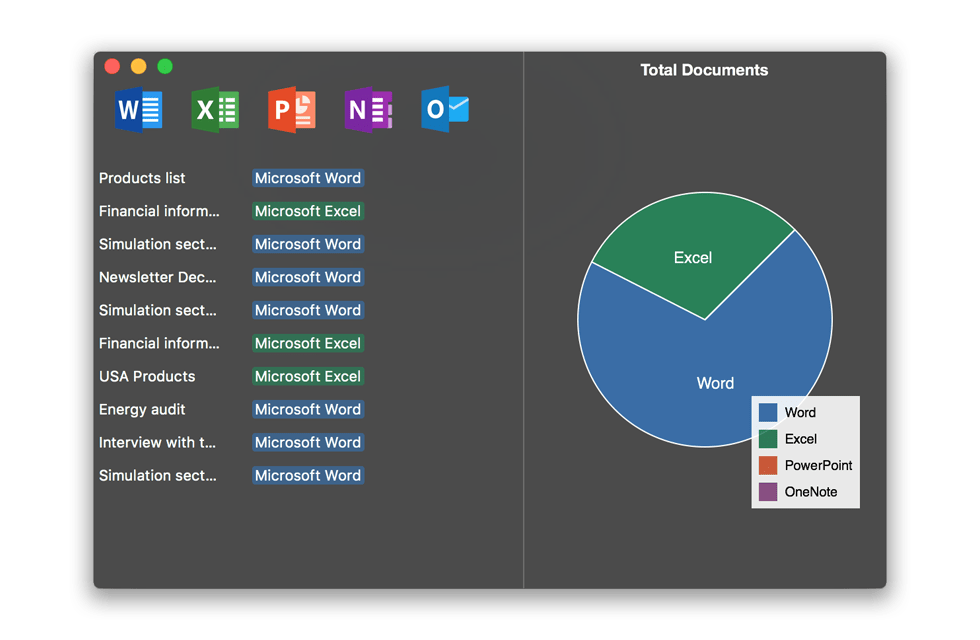Select the "Newsletter Dec..." document name
The image size is (980, 640).
158,278
